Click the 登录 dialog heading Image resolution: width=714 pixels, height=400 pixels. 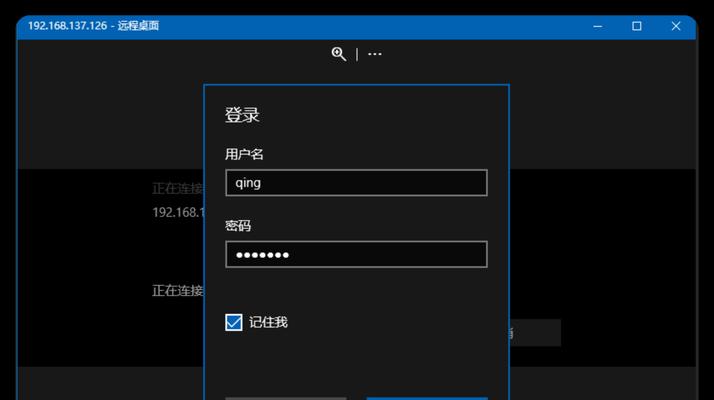click(242, 115)
